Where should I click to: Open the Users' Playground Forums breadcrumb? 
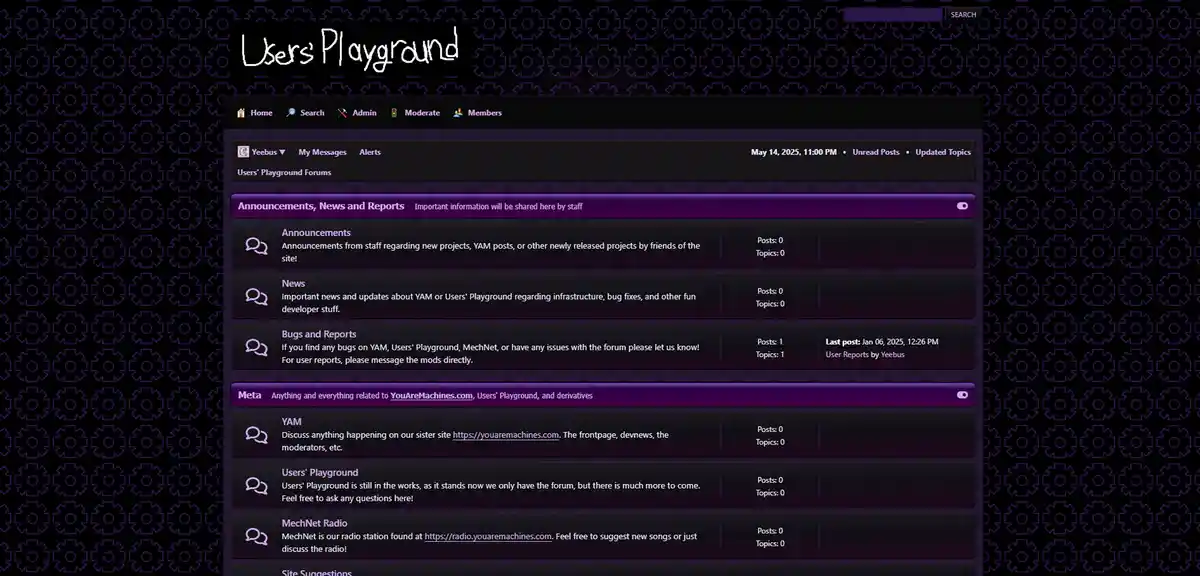point(284,172)
